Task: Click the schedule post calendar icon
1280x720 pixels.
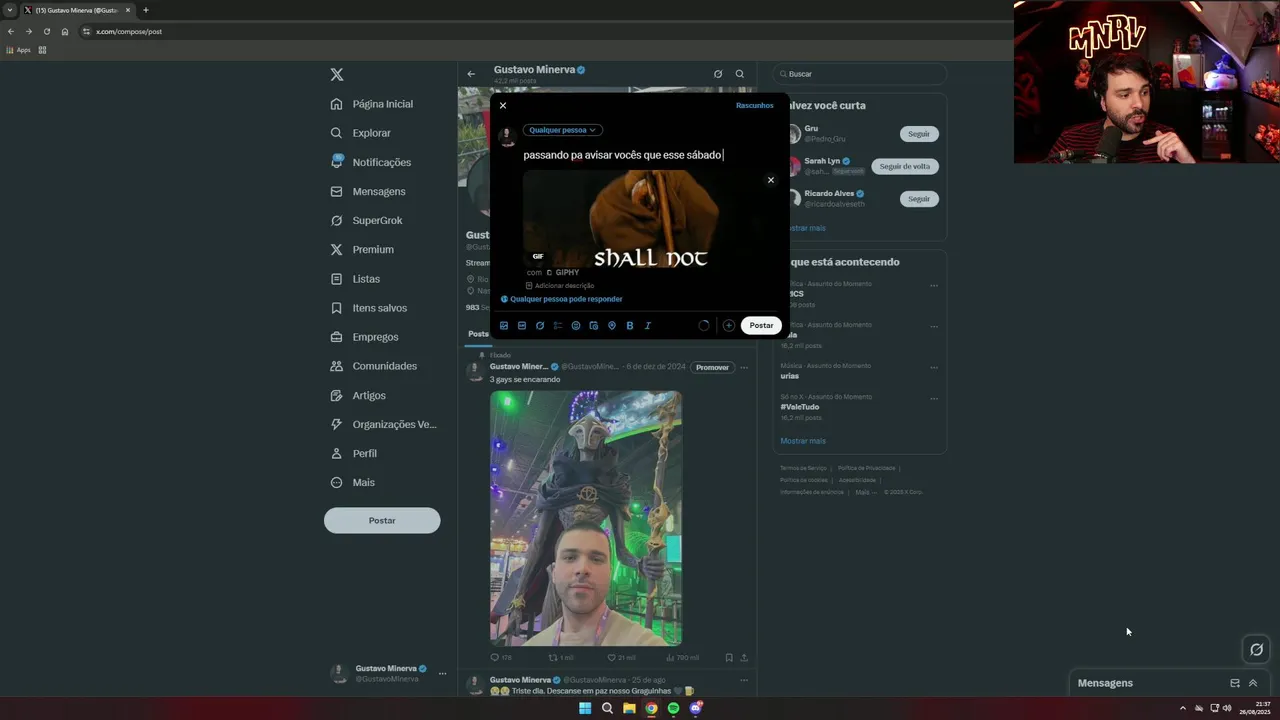Action: click(594, 326)
